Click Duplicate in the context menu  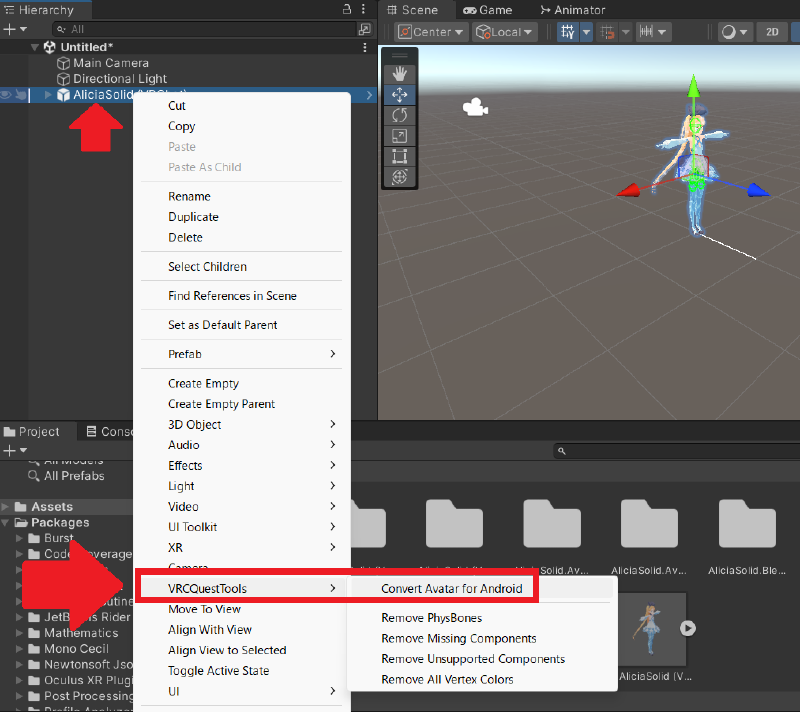click(x=193, y=217)
